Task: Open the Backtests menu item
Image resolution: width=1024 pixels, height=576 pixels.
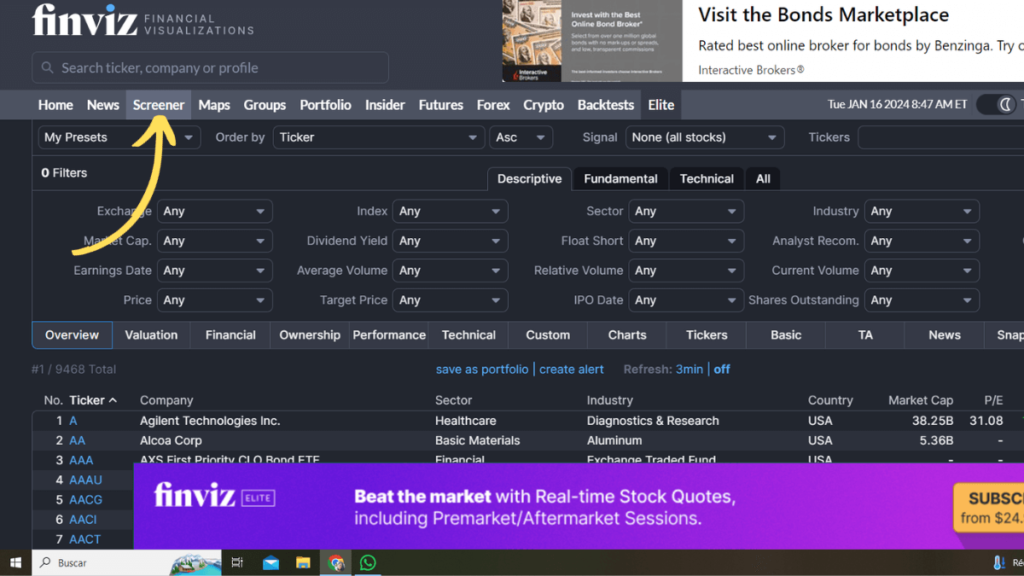Action: click(605, 104)
